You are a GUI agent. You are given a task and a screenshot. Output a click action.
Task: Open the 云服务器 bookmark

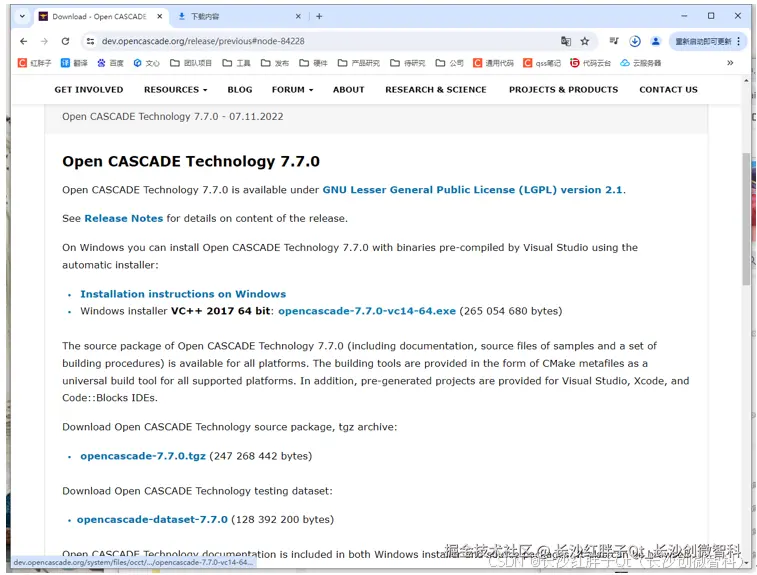click(x=641, y=63)
